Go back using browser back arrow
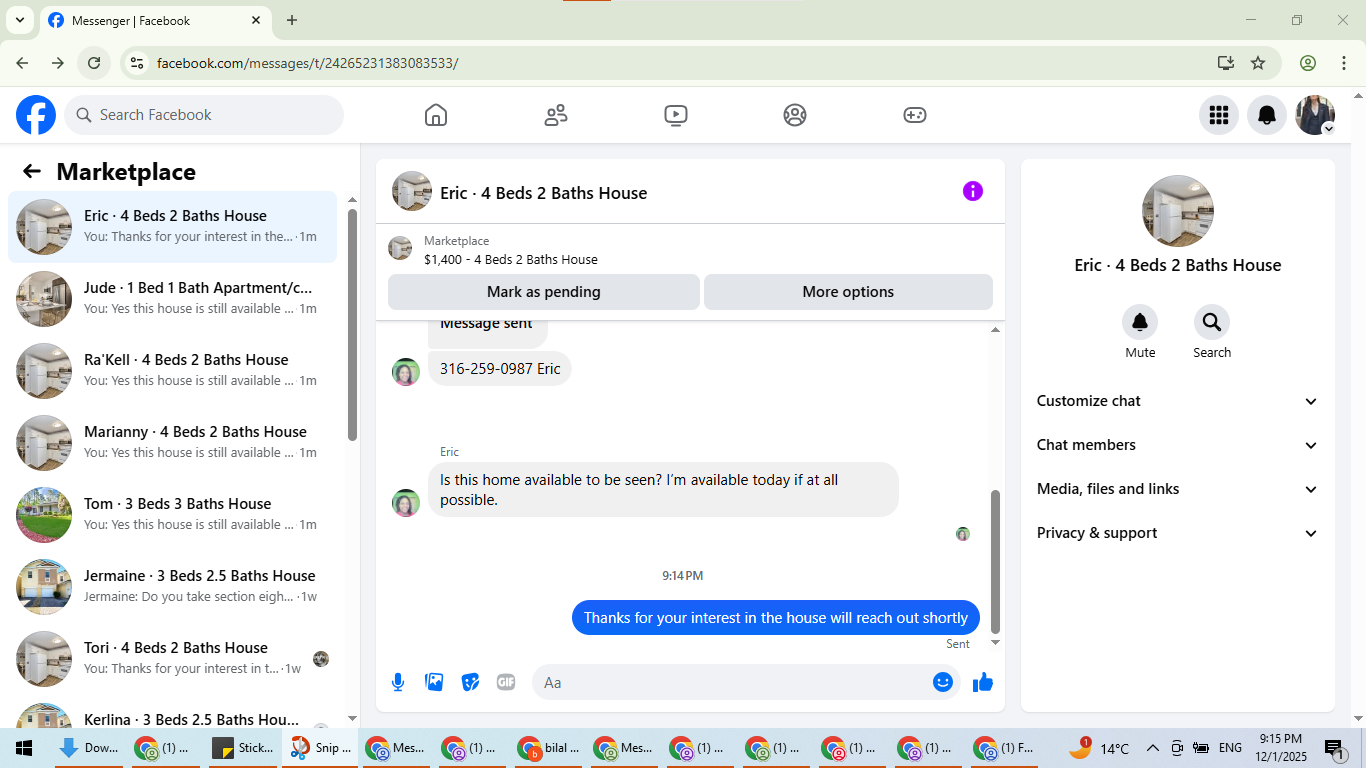 pos(22,63)
